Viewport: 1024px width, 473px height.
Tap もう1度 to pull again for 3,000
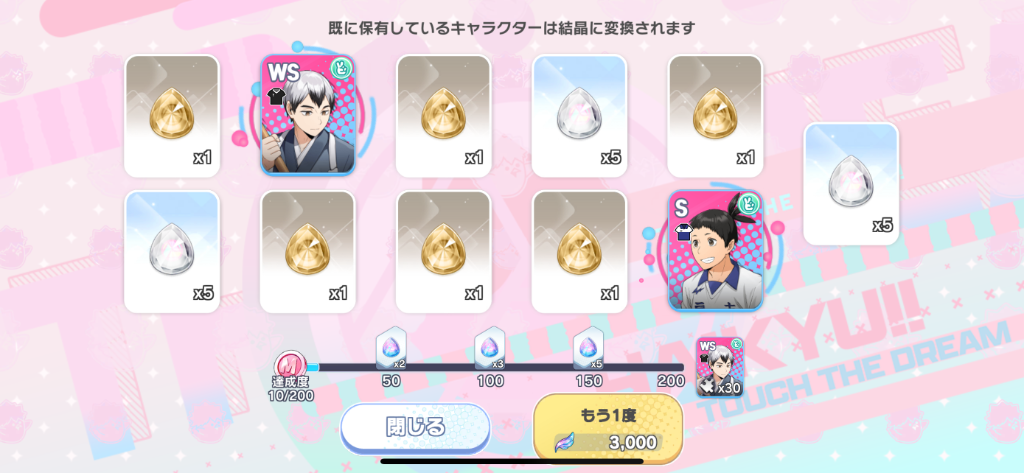coord(608,428)
